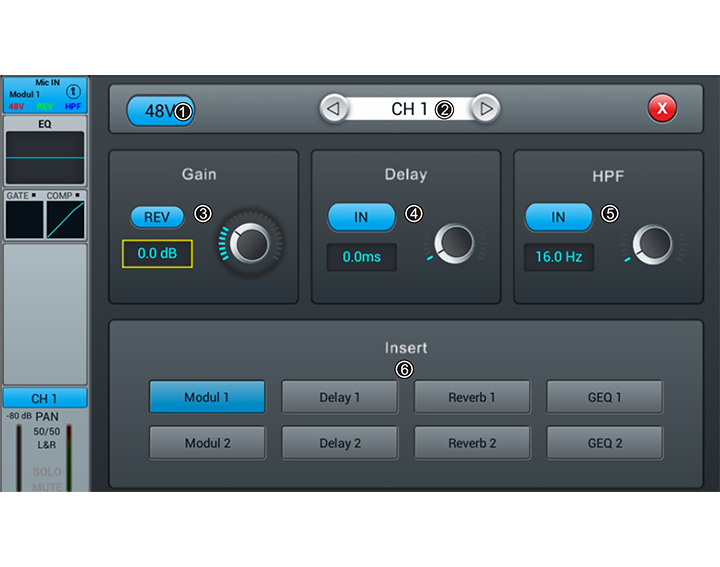Go to the next channel with right arrow
The width and height of the screenshot is (720, 567).
[x=485, y=109]
